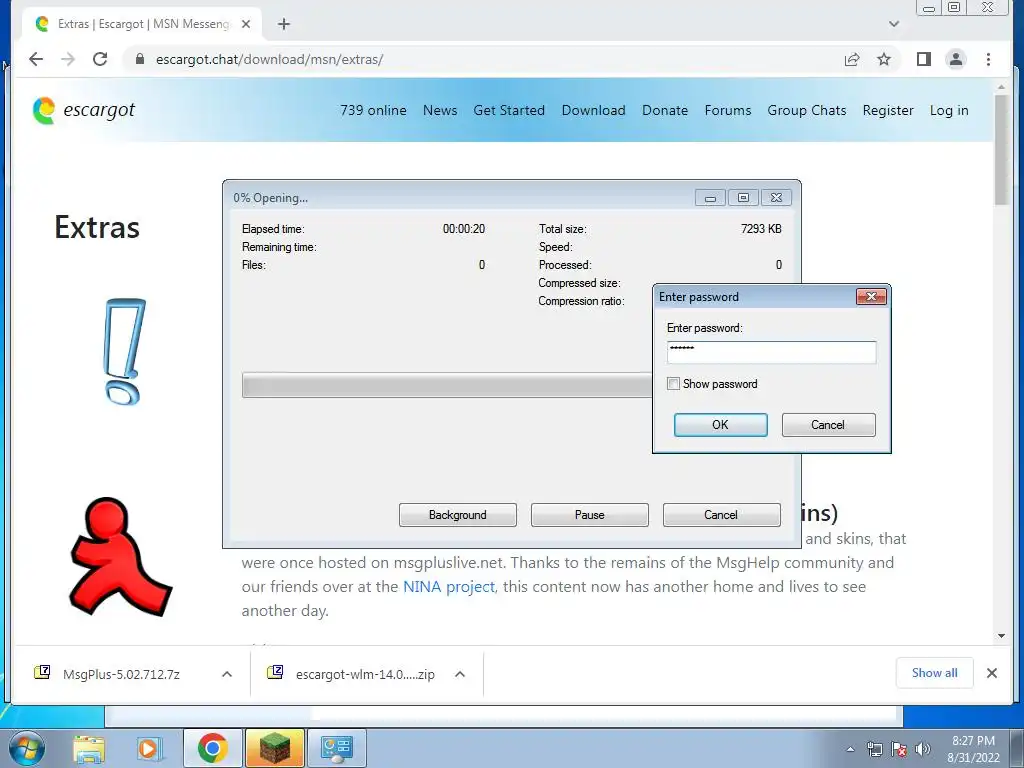Screen dimensions: 1024x768
Task: Reload the escargot.chat page
Action: pos(100,59)
